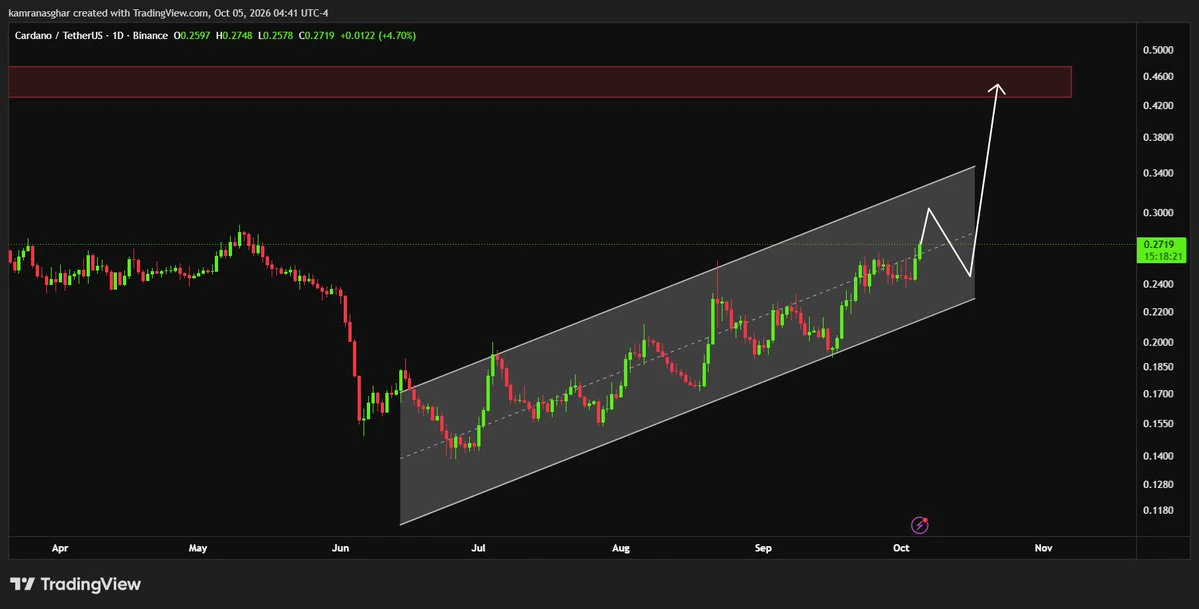Screen dimensions: 1199x609
Task: Click the Jun label on time axis
Action: 341,549
